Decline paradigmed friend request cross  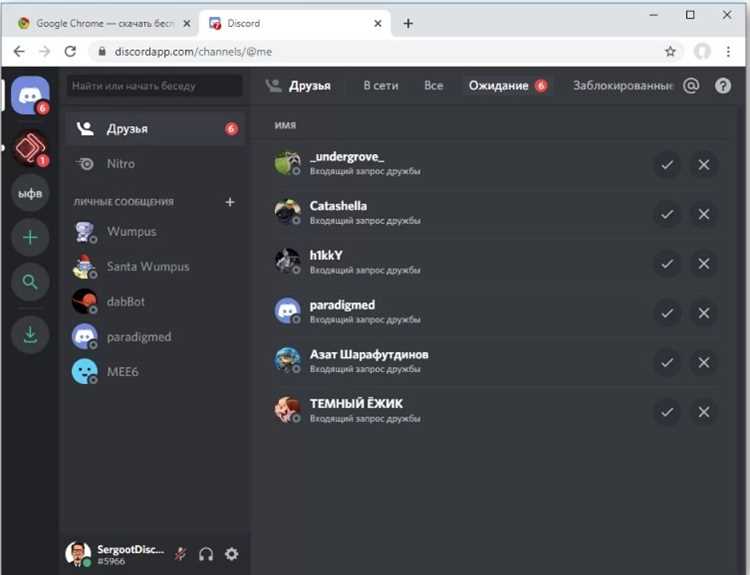(704, 313)
